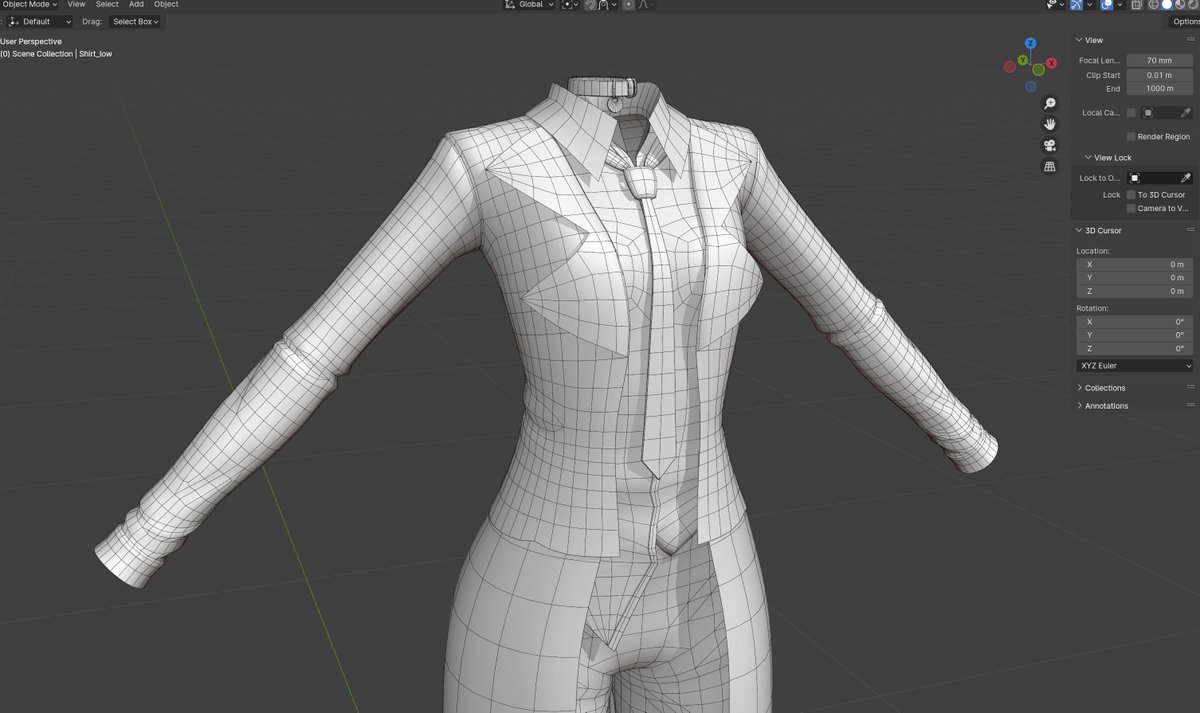The width and height of the screenshot is (1200, 713).
Task: Click the camera view icon in the viewport gizmos
Action: tap(1050, 144)
